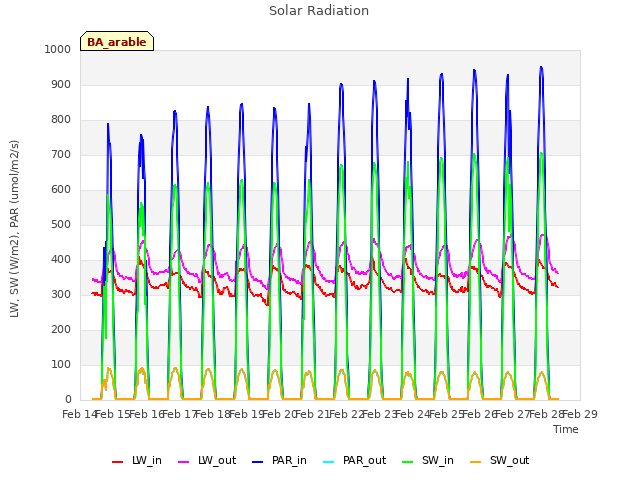Click the 300 y-axis tick label
This screenshot has height=480, width=640.
[x=61, y=295]
